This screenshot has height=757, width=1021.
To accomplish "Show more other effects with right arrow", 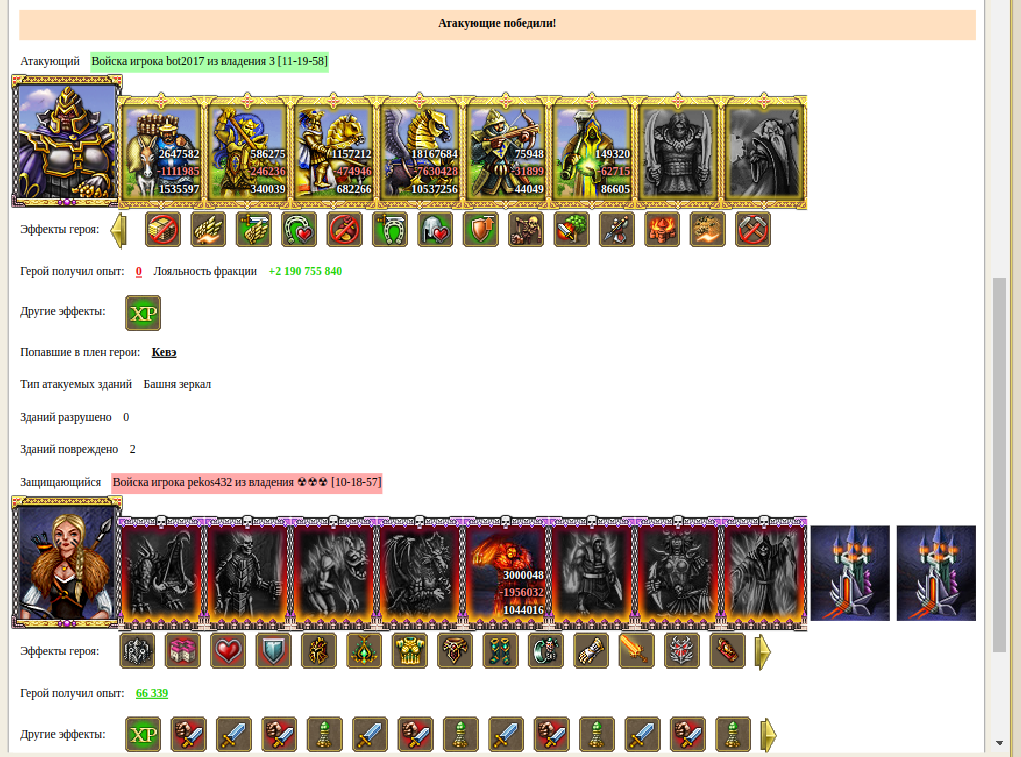I will tap(769, 735).
